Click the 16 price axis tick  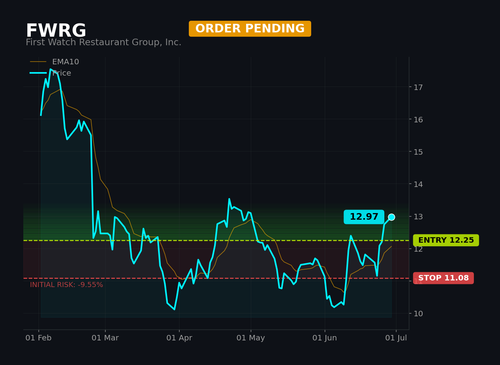pos(418,120)
